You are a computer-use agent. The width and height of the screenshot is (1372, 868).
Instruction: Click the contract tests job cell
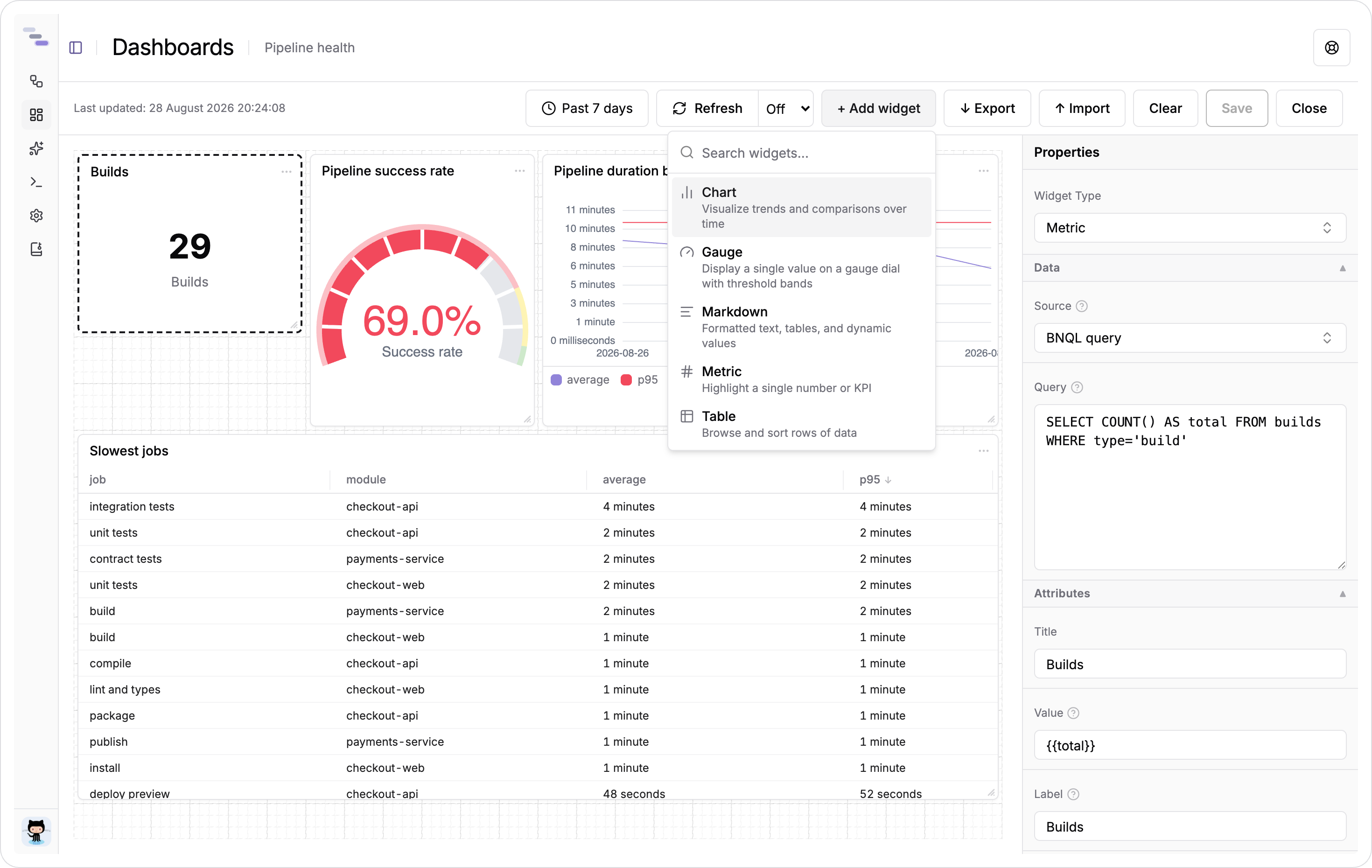click(x=126, y=559)
